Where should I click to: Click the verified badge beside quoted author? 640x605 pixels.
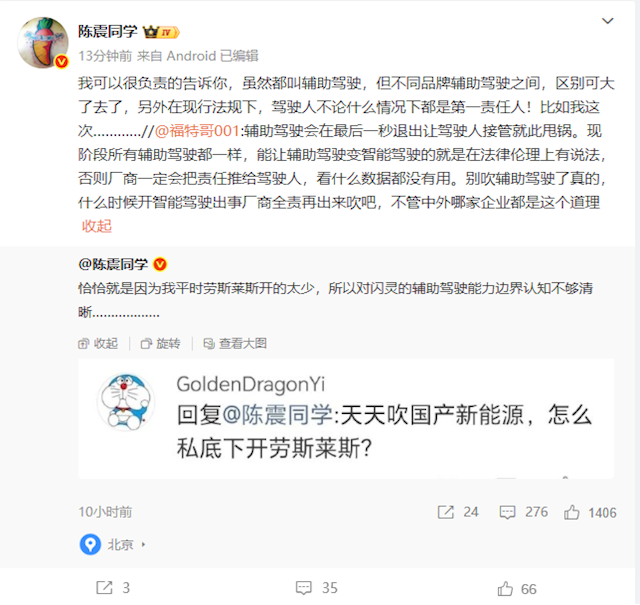(160, 265)
